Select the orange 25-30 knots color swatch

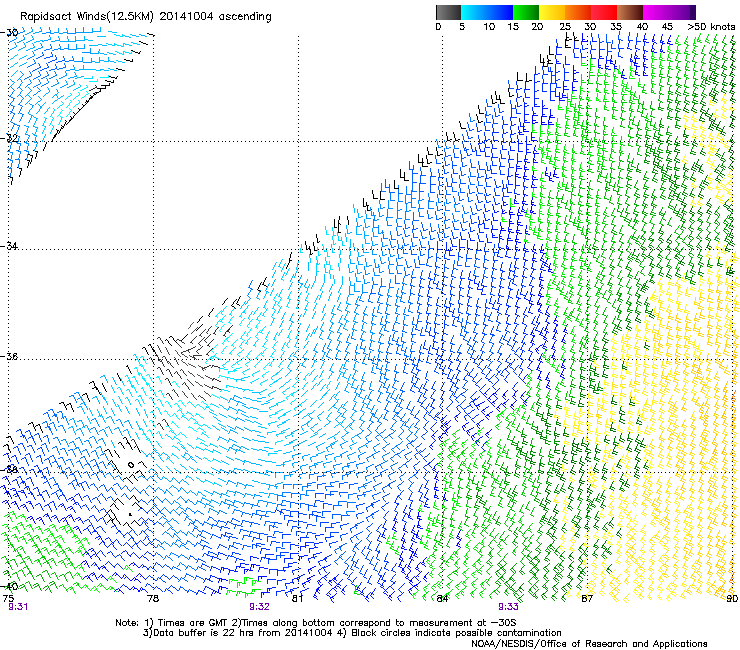point(578,12)
